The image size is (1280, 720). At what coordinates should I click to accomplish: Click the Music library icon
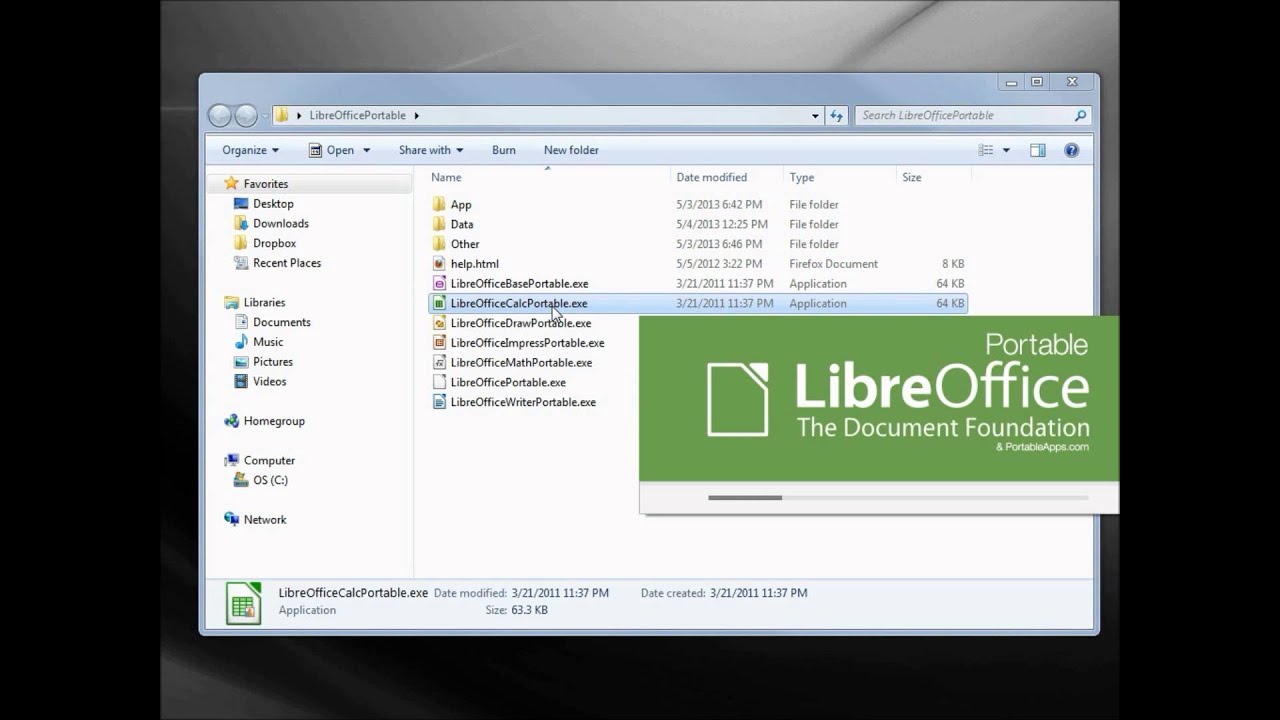click(240, 342)
